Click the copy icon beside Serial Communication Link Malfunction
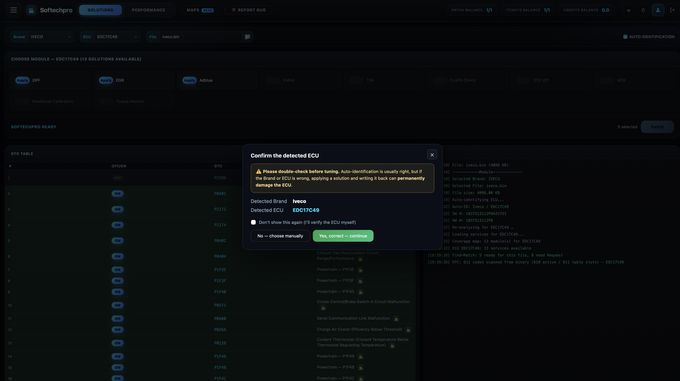Screen dimensions: 680x381 [396, 319]
